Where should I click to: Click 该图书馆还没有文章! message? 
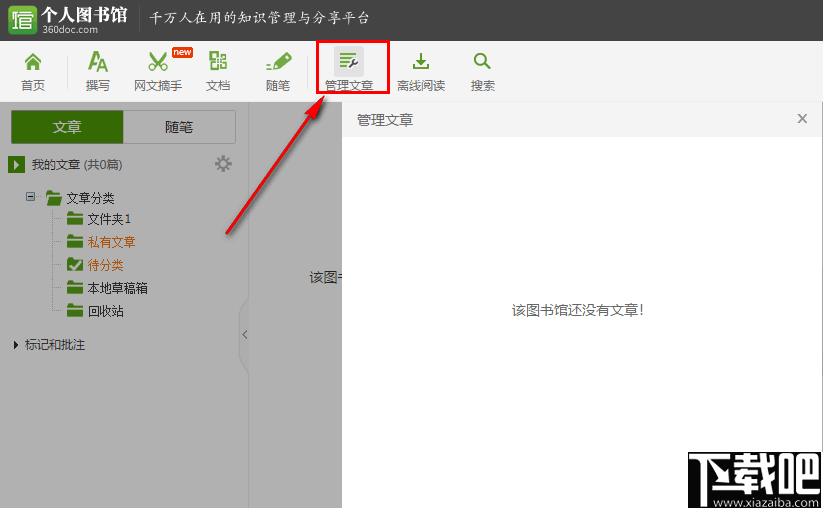[578, 310]
